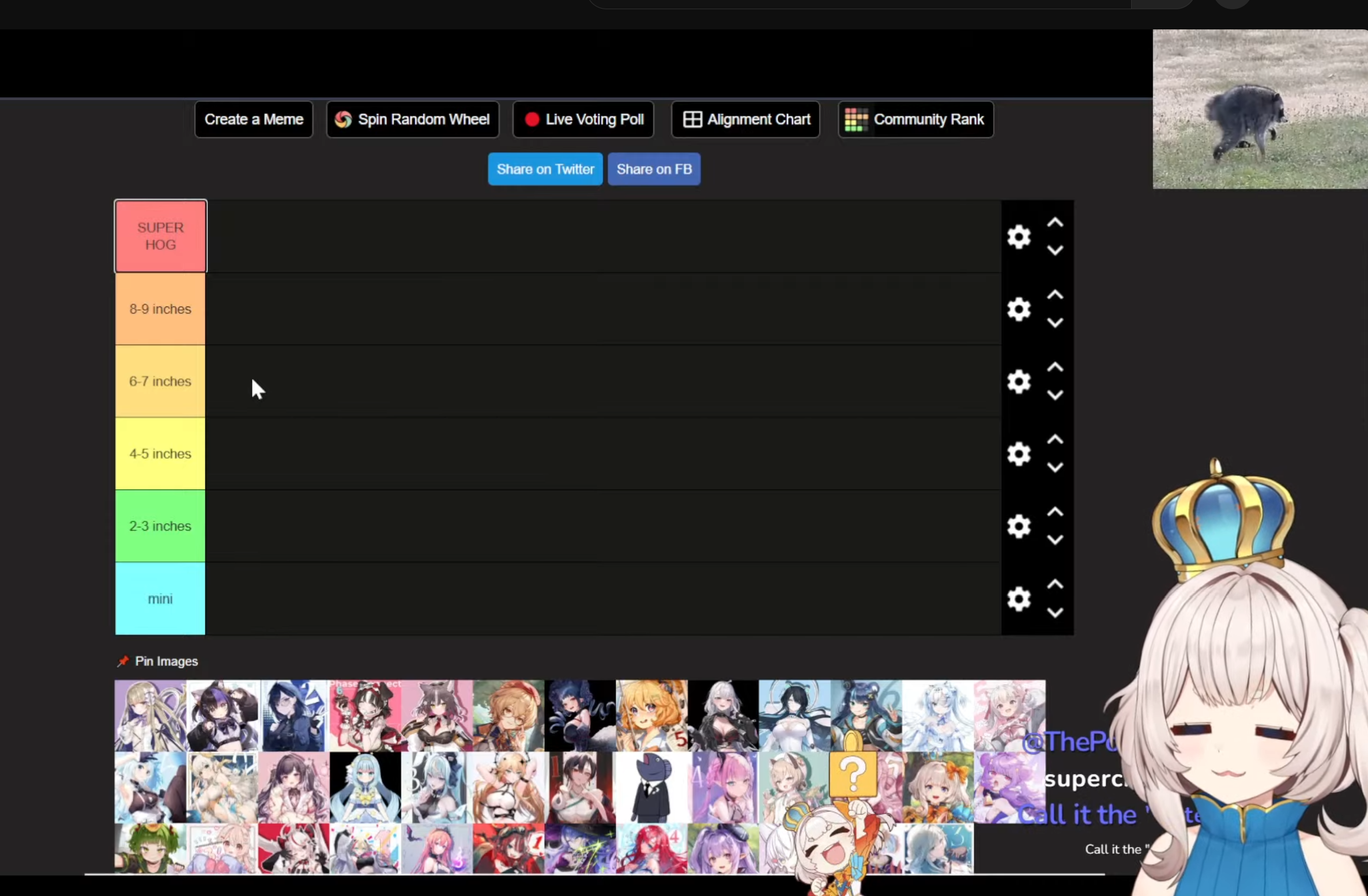Select the 6-7 inches tier label
The image size is (1368, 896).
point(160,381)
